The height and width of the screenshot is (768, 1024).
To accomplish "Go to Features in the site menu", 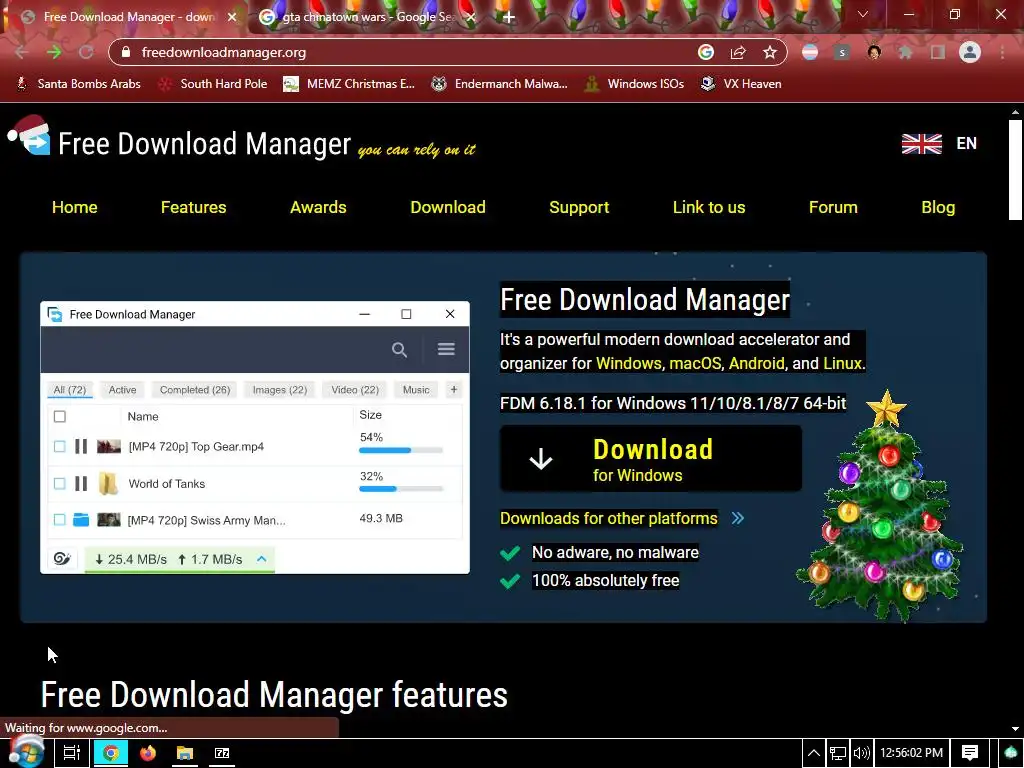I will pos(193,207).
